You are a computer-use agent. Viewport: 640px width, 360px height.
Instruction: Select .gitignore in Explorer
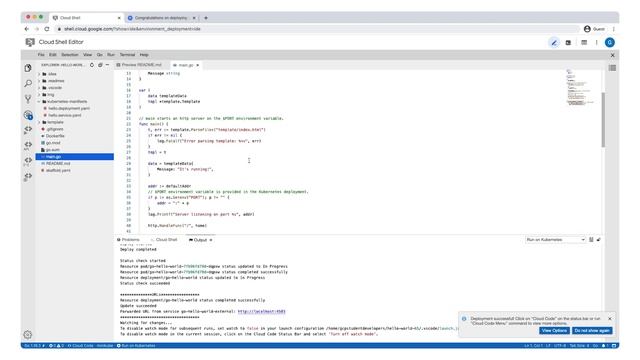pyautogui.click(x=55, y=129)
